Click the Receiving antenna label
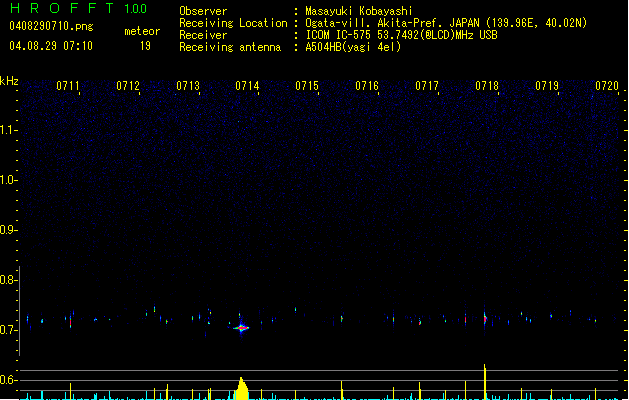 click(230, 47)
